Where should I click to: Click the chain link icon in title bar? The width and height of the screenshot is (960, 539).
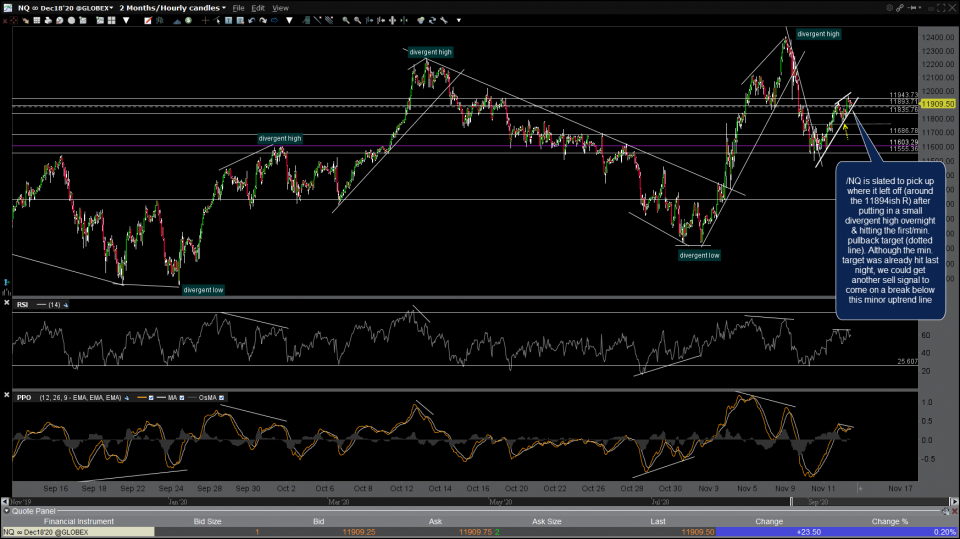(901, 7)
